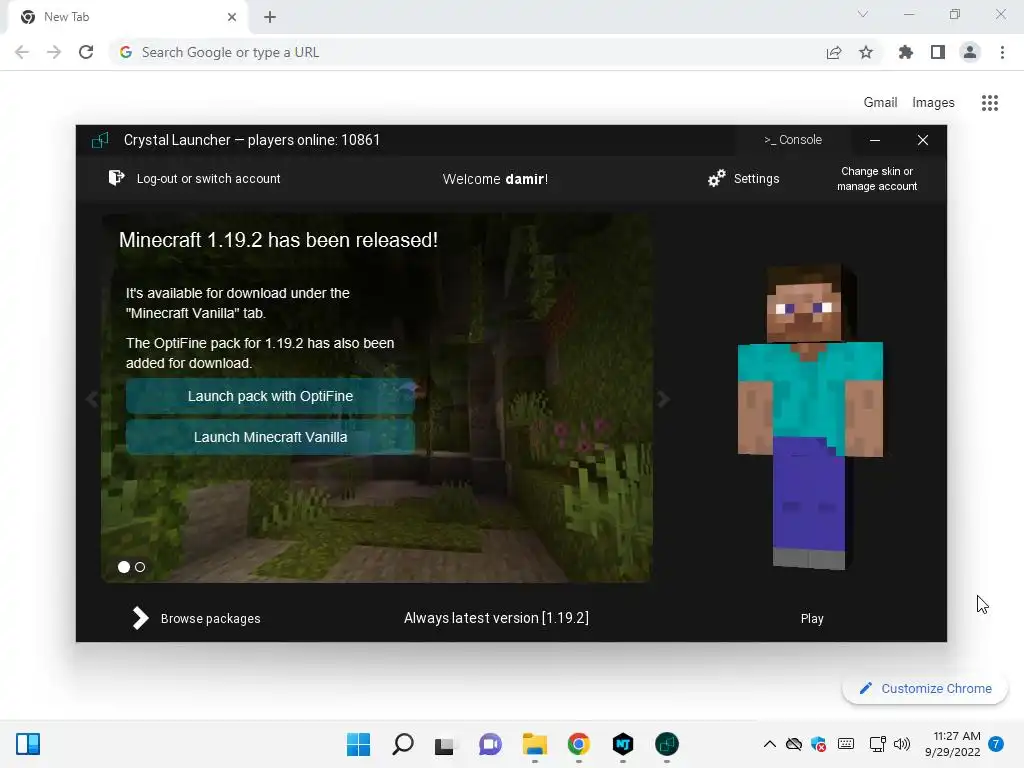Open Chrome profile avatar
1024x768 pixels.
pos(970,52)
